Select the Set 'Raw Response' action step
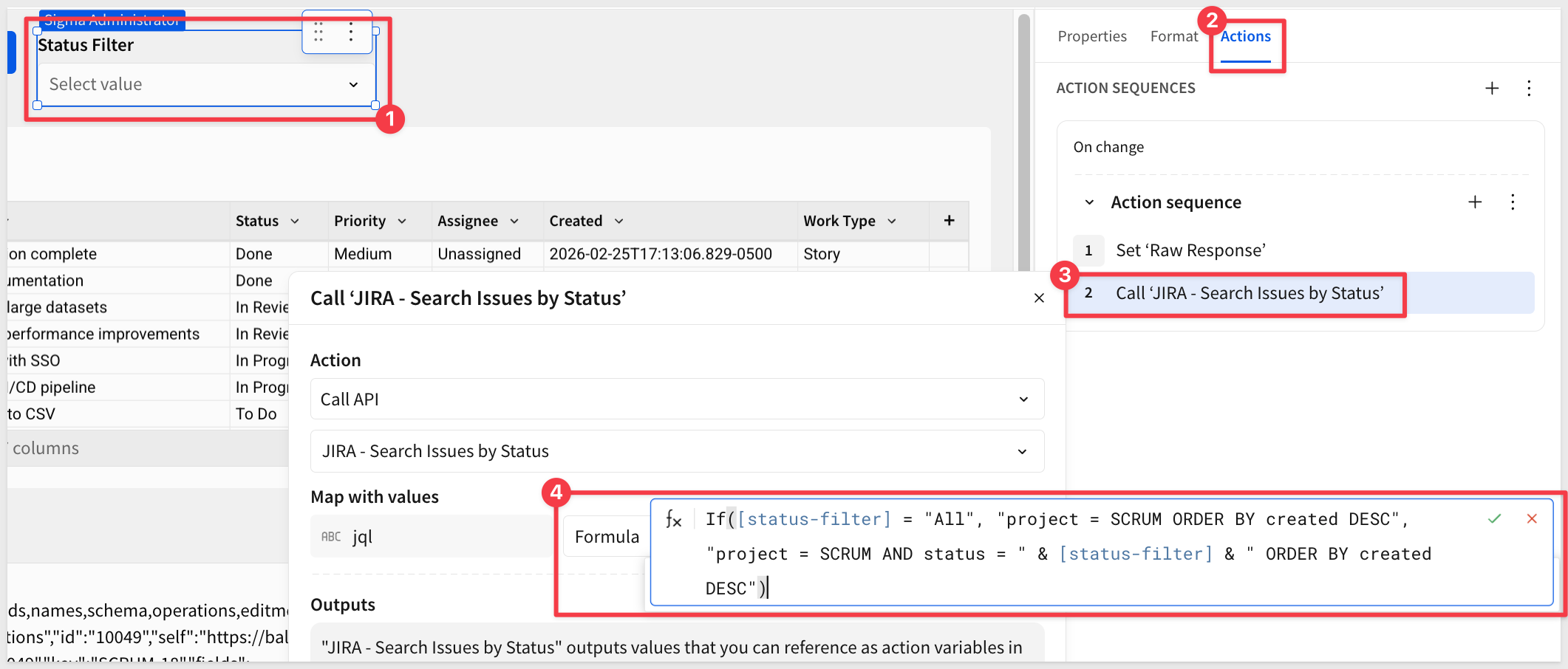1568x669 pixels. [1190, 251]
